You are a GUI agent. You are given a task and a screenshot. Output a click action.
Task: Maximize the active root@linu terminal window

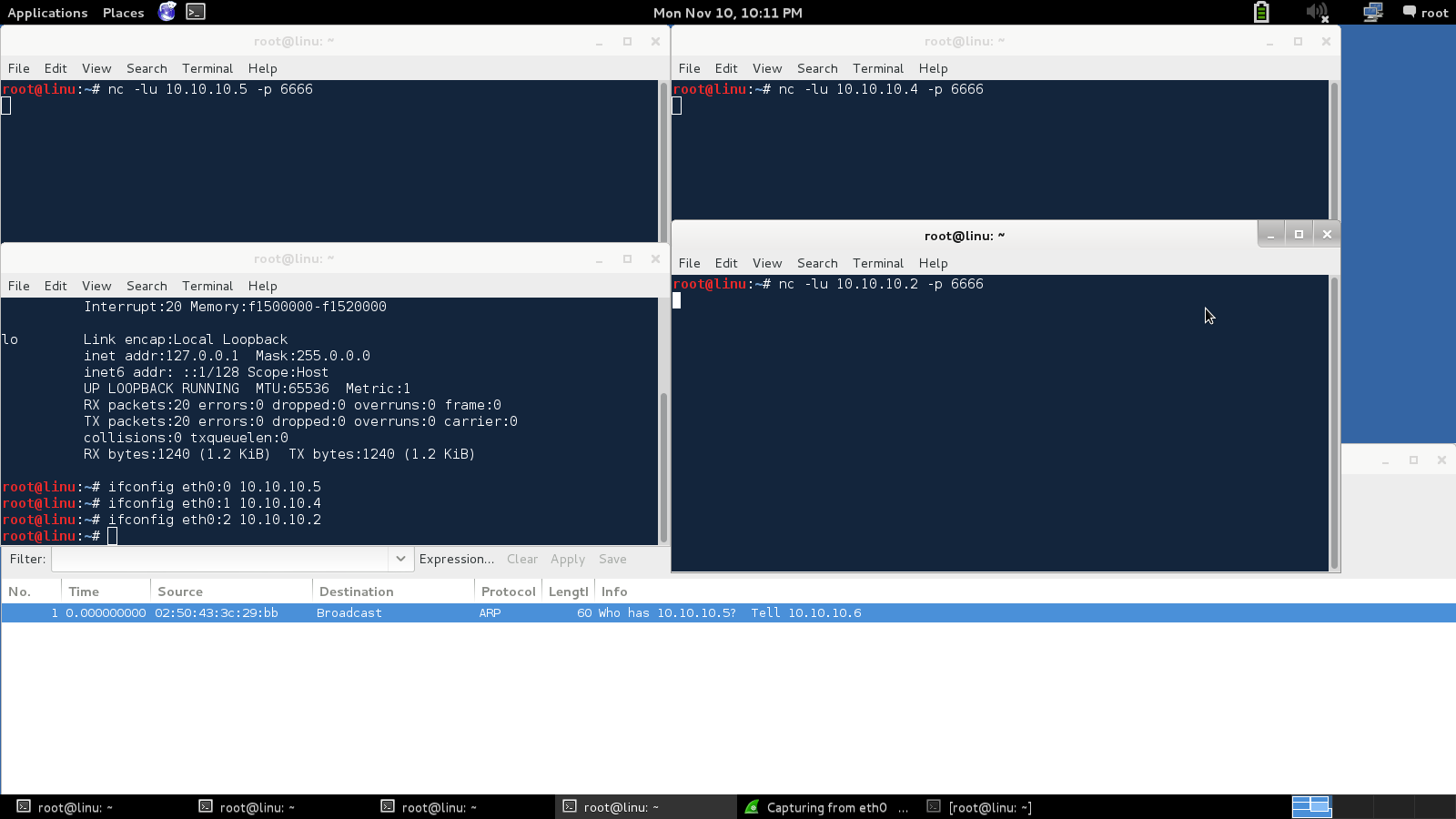pos(1299,234)
